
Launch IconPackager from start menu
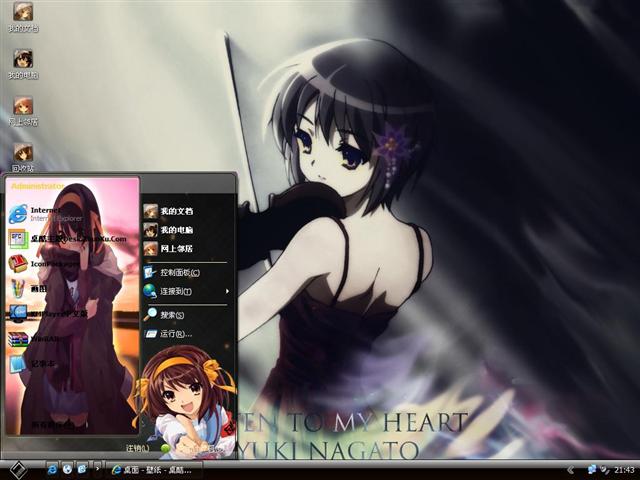coord(45,264)
